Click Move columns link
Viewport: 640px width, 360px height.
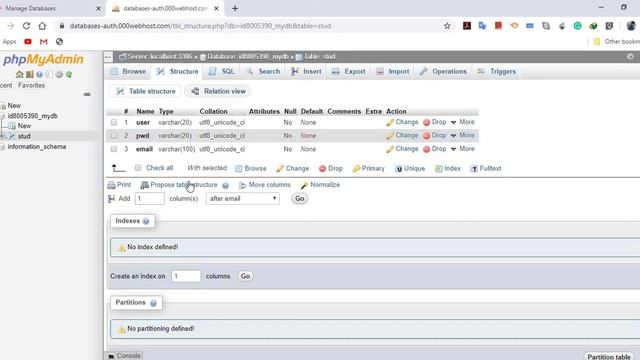click(265, 185)
